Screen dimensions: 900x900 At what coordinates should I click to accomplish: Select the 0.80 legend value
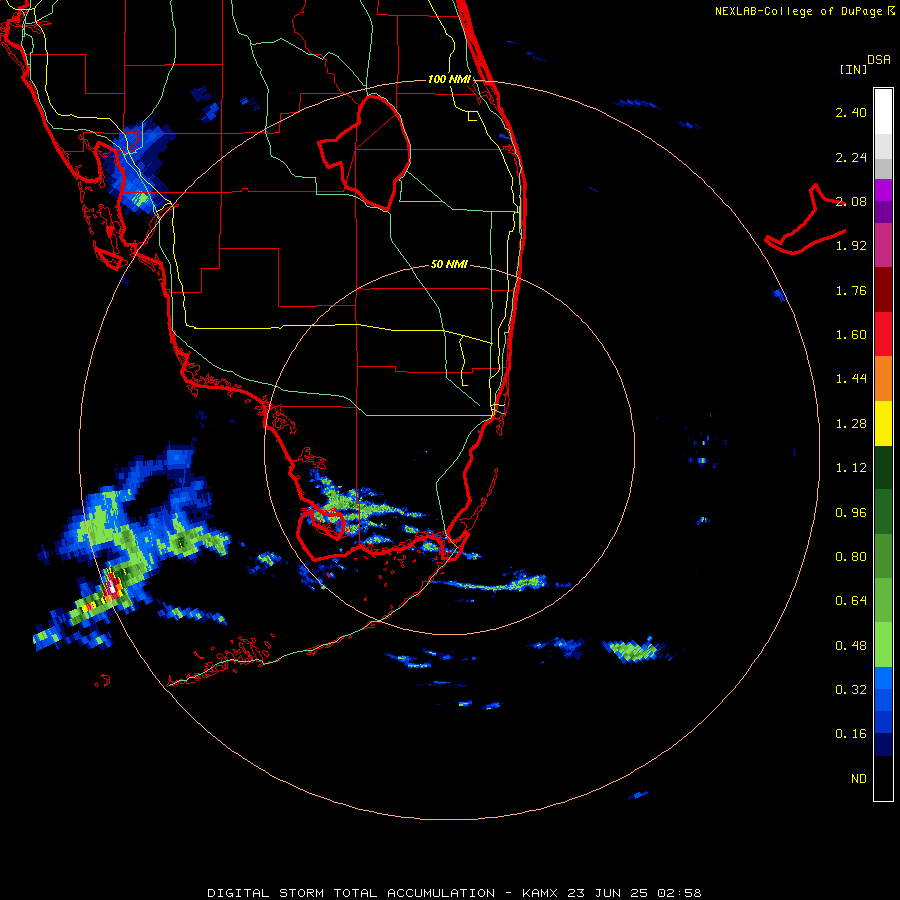tap(851, 557)
